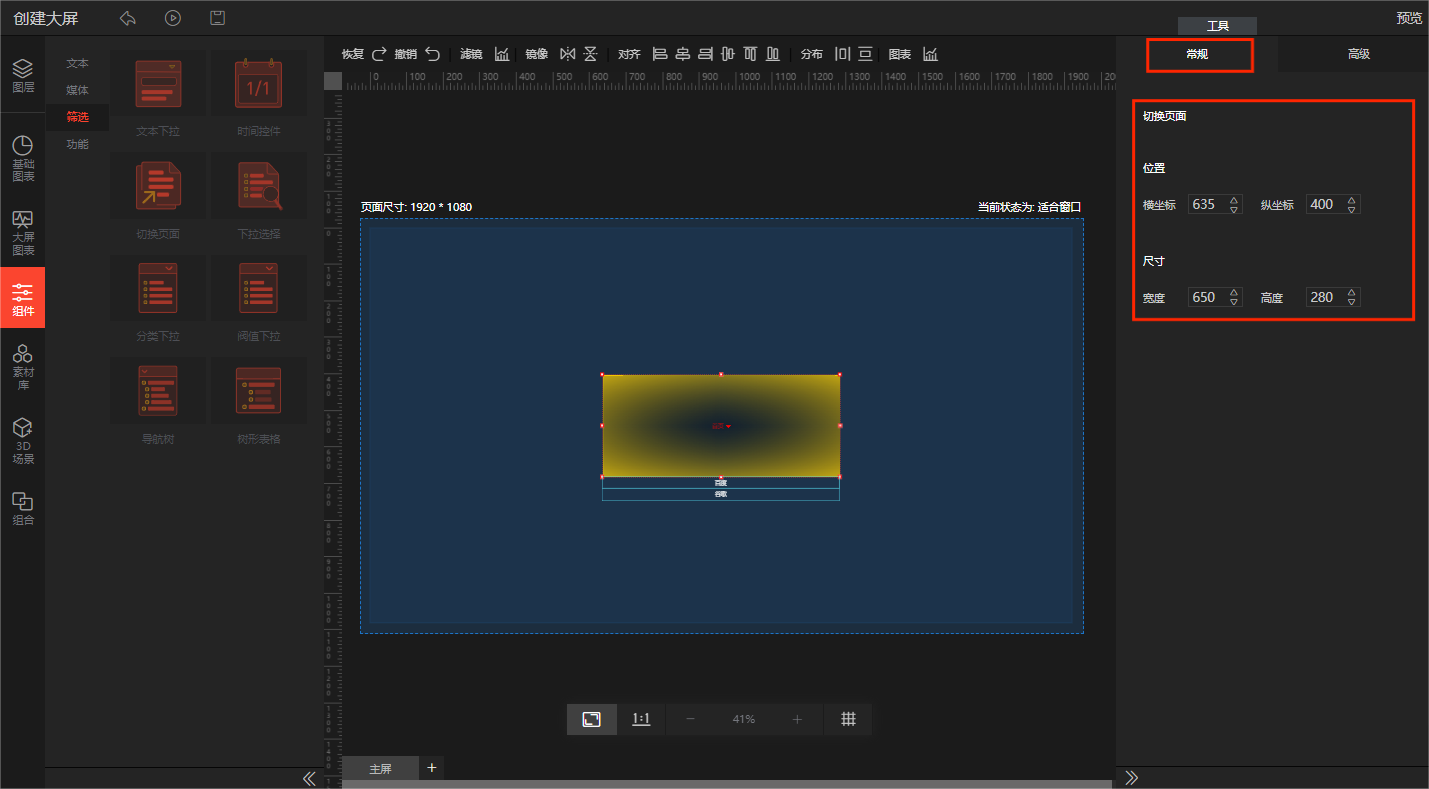
Task: Click the horizontal mirror flip icon
Action: pyautogui.click(x=568, y=54)
